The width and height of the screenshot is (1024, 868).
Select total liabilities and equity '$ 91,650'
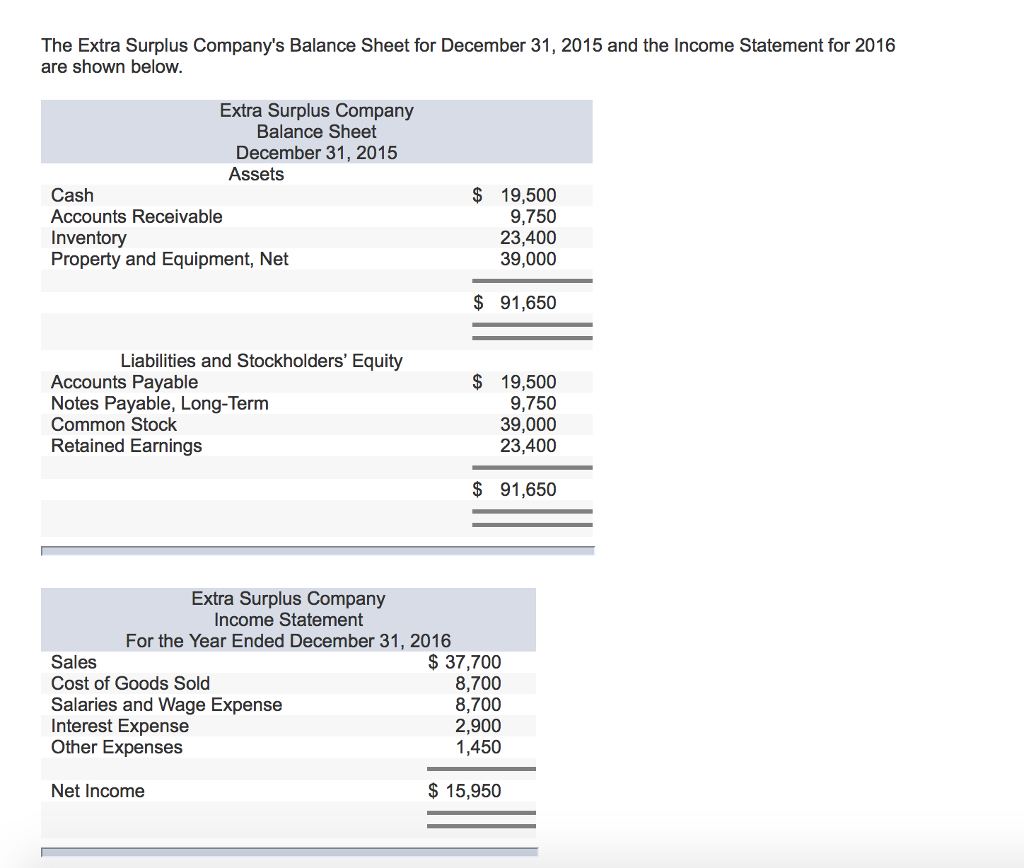(x=515, y=490)
